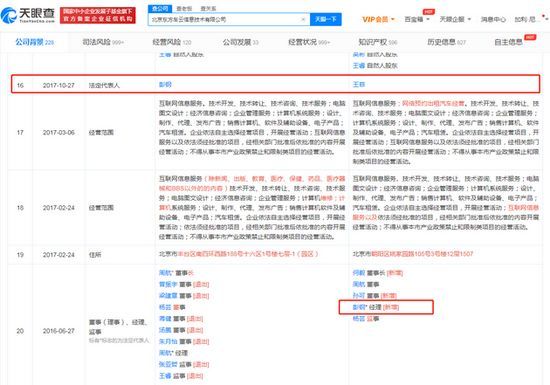Select the 查老板 search tab
The height and width of the screenshot is (385, 550).
(184, 8)
